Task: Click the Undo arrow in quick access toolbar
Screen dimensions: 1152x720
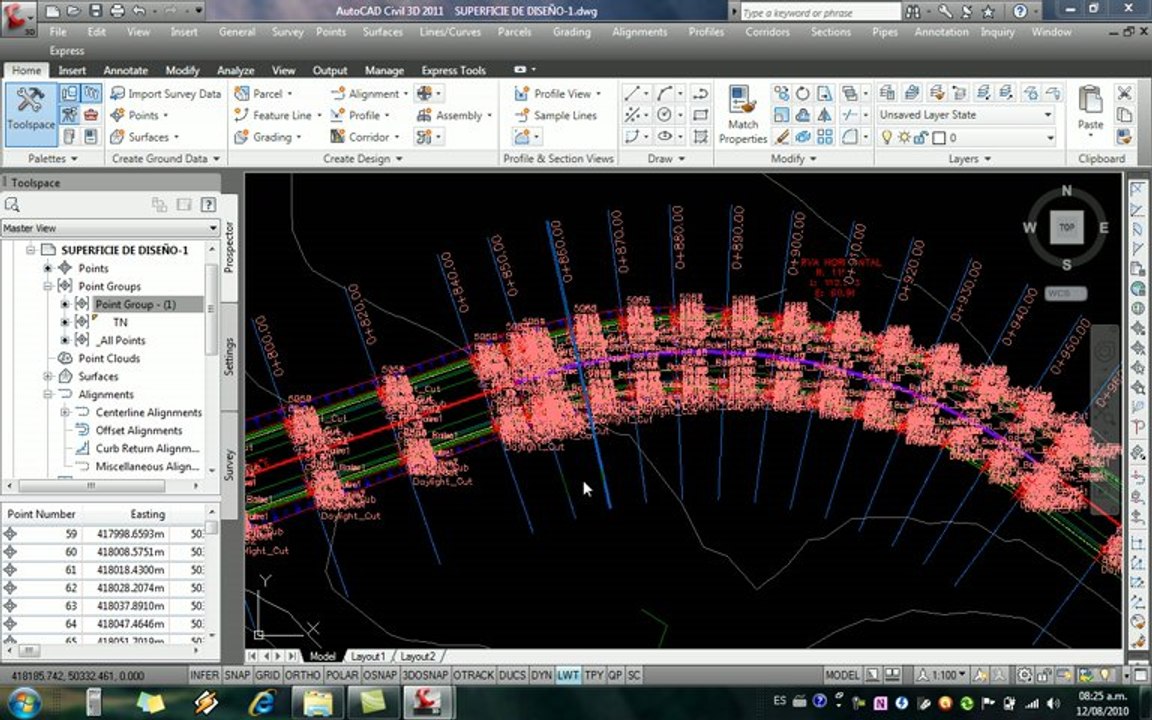Action: 140,11
